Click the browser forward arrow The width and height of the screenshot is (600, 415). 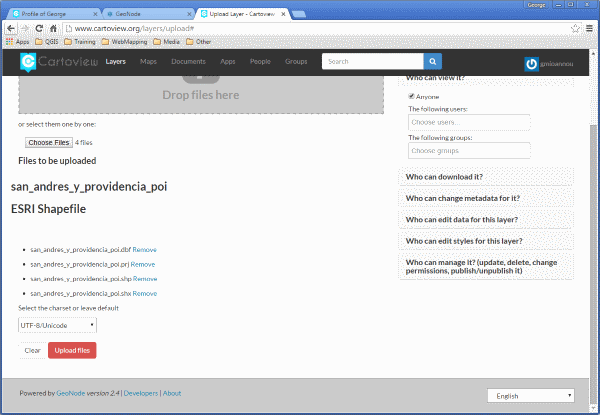25,29
